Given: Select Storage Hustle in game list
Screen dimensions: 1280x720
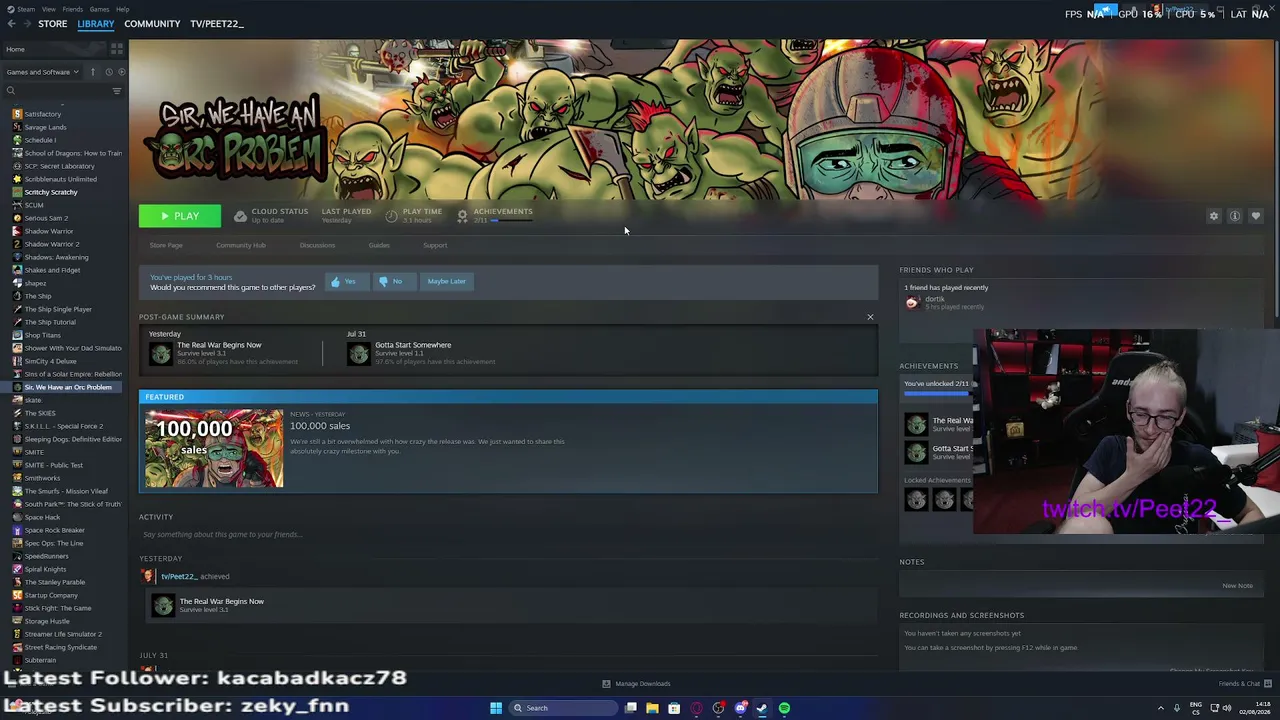Looking at the screenshot, I should pyautogui.click(x=47, y=621).
